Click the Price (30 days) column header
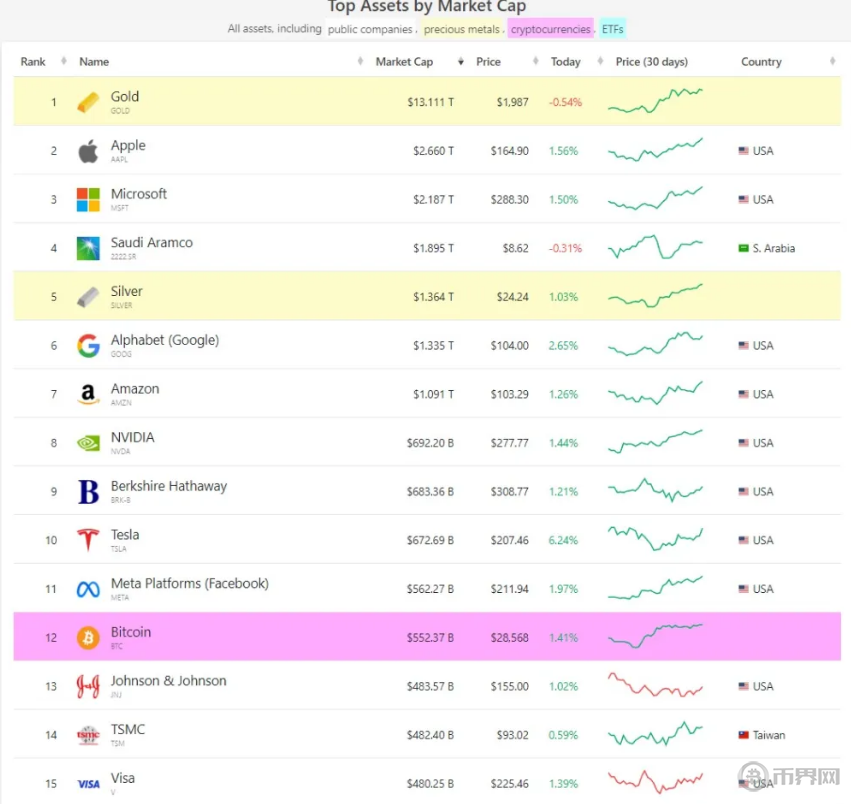 coord(651,62)
